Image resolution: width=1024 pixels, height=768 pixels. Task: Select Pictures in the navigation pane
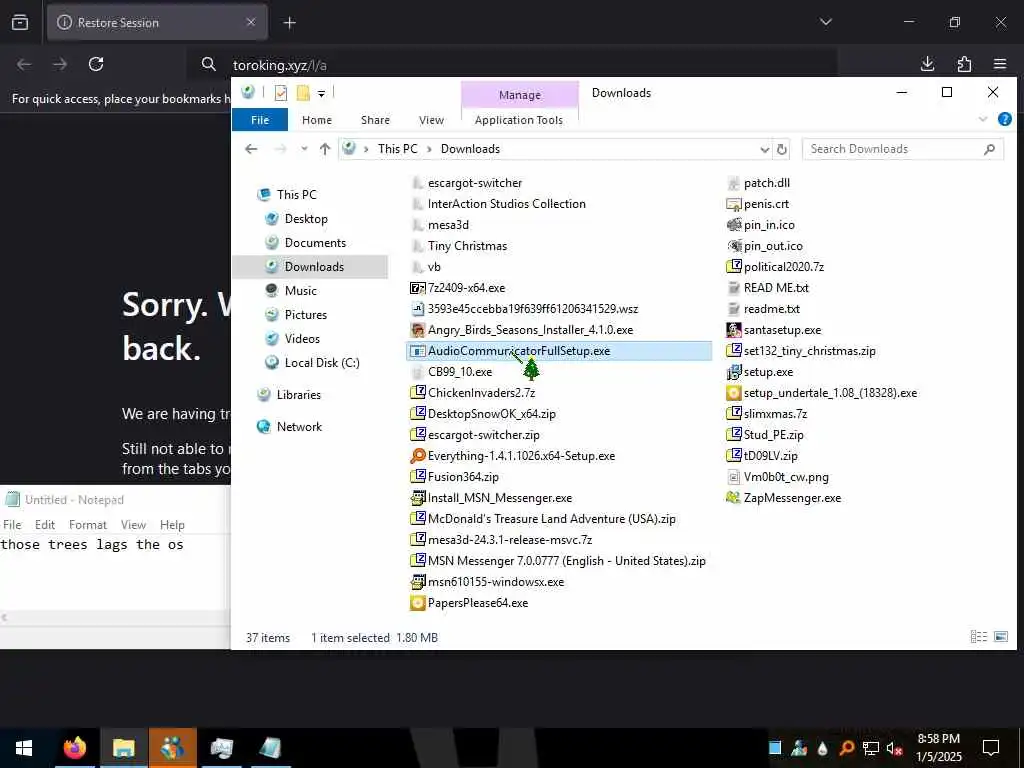coord(306,315)
